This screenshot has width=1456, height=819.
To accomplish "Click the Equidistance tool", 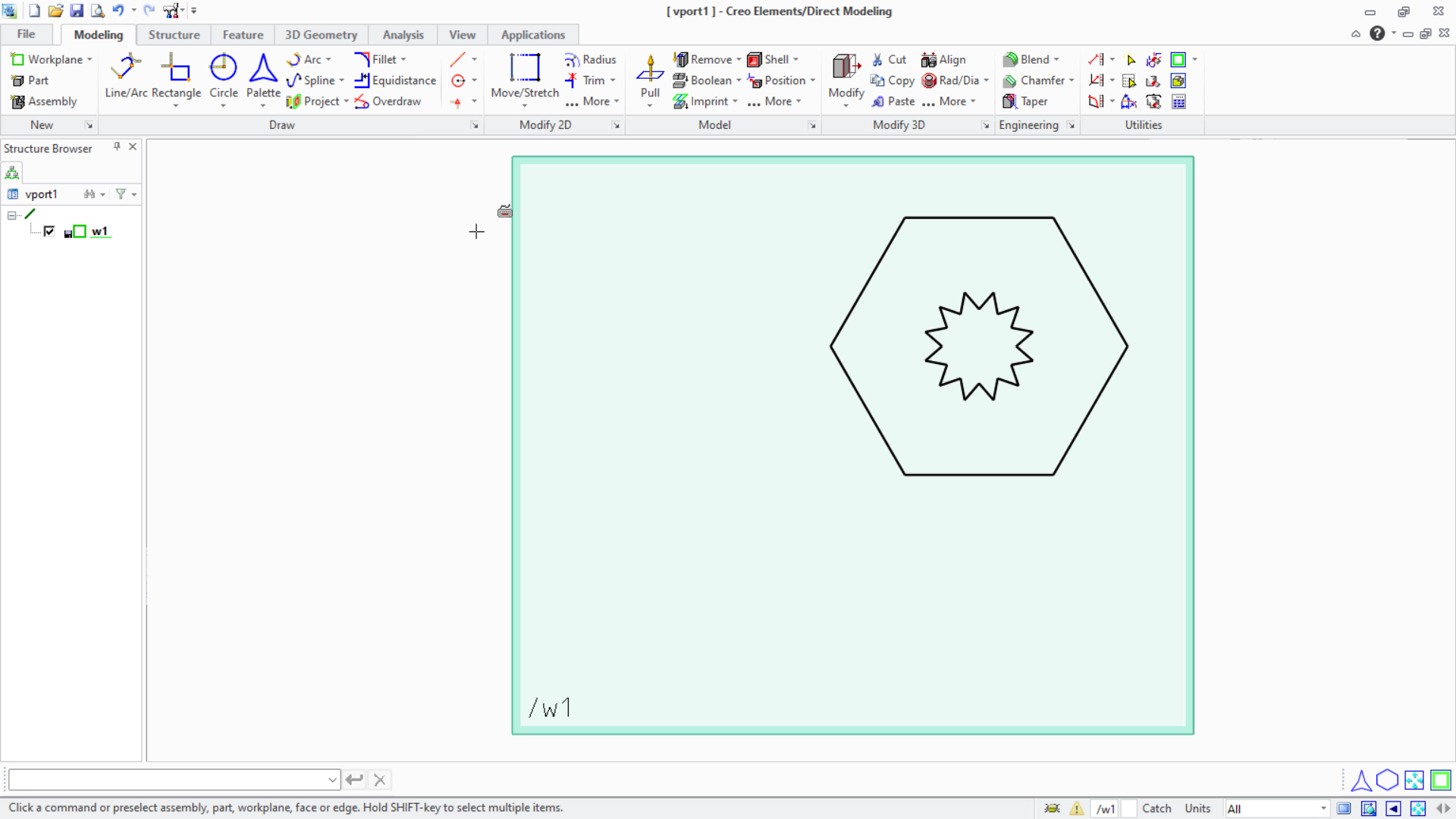I will 395,80.
